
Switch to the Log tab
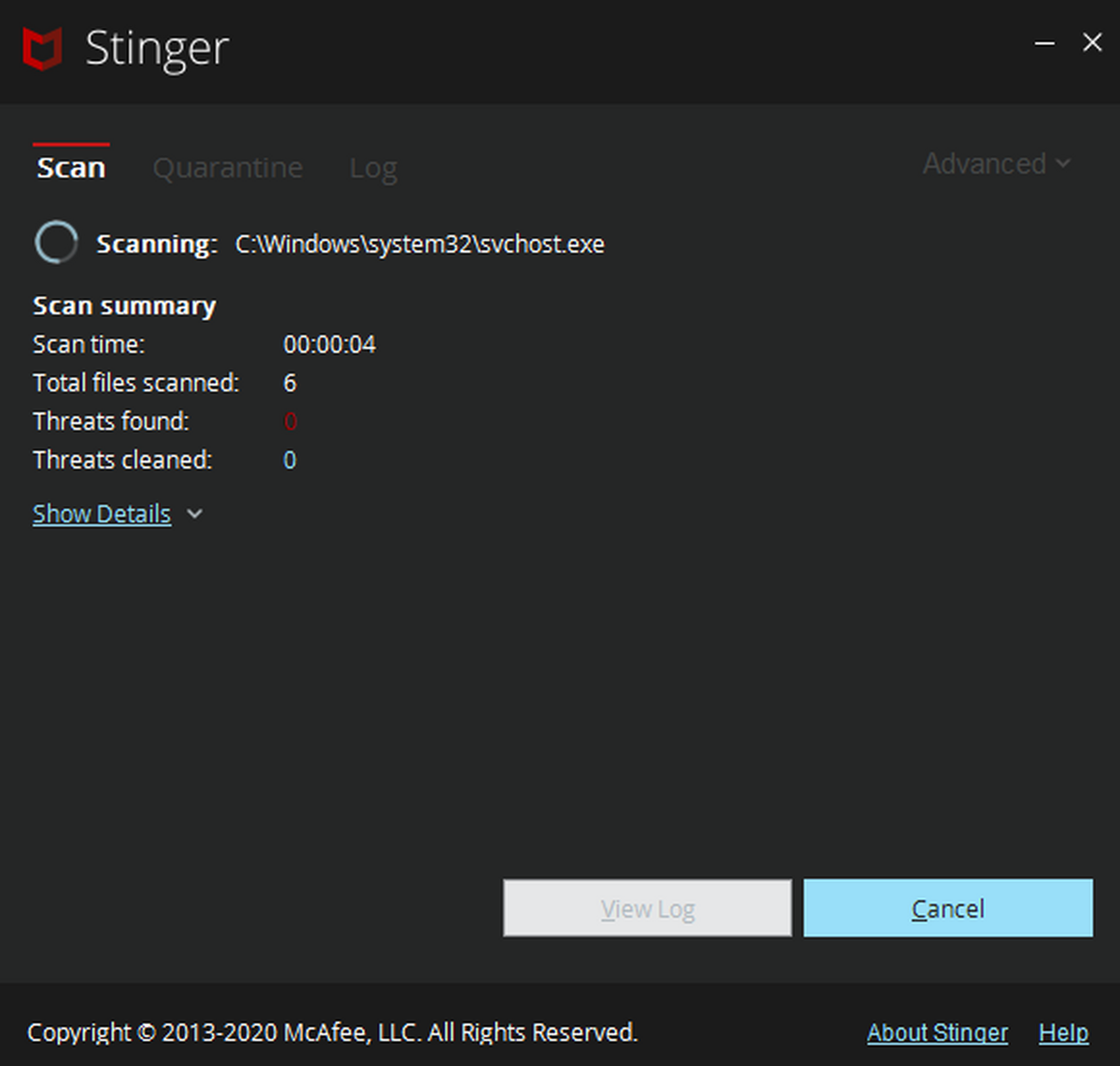pos(373,168)
